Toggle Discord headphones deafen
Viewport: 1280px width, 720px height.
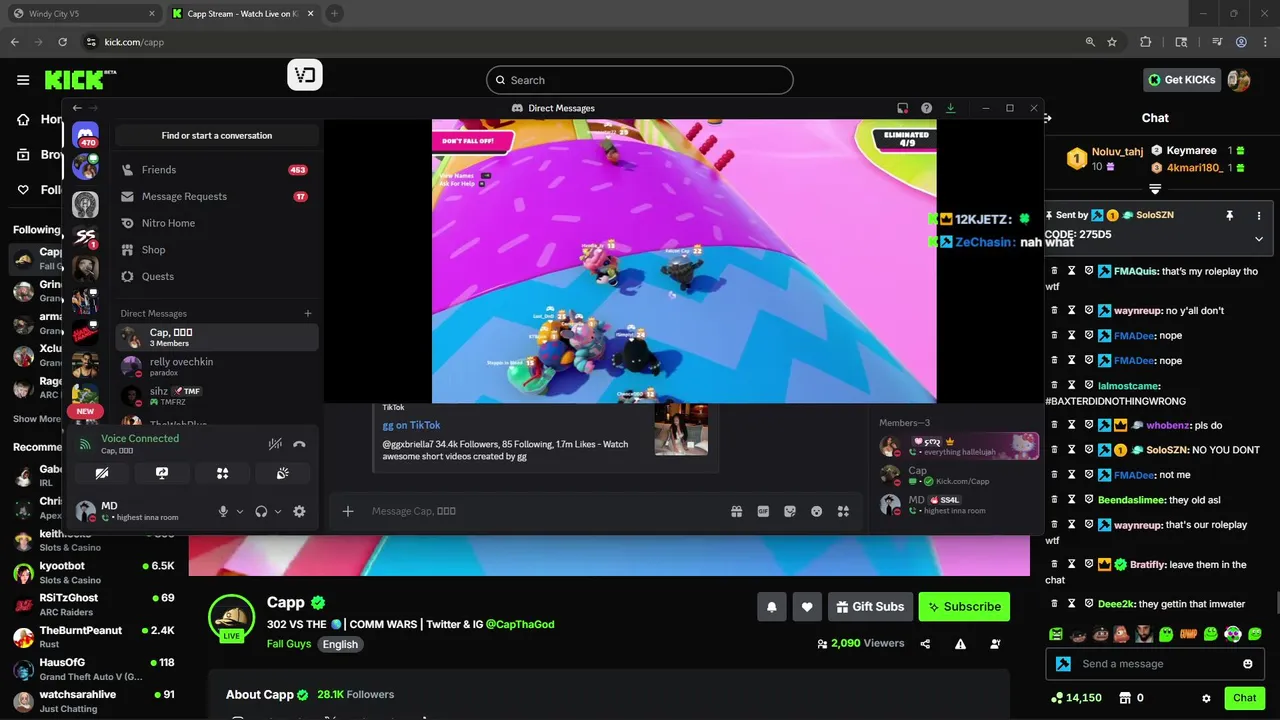pyautogui.click(x=261, y=511)
